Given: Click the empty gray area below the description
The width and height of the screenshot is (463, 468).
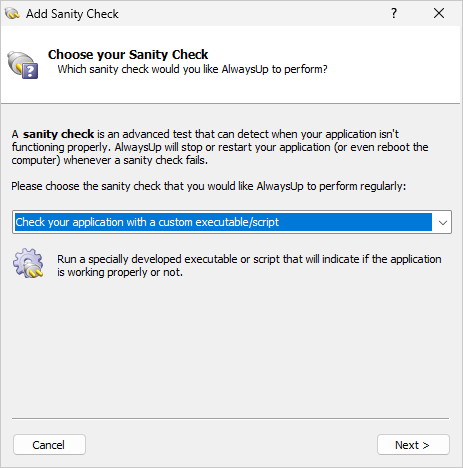Looking at the screenshot, I should (x=230, y=347).
